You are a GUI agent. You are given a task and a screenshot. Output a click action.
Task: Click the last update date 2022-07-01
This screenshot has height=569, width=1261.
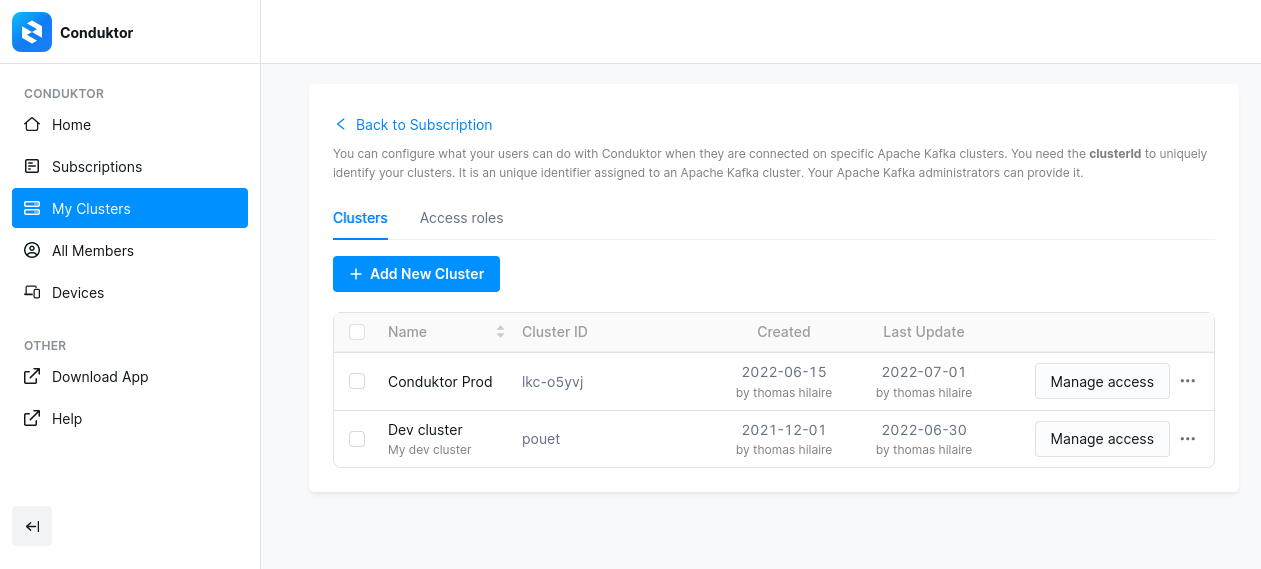924,372
